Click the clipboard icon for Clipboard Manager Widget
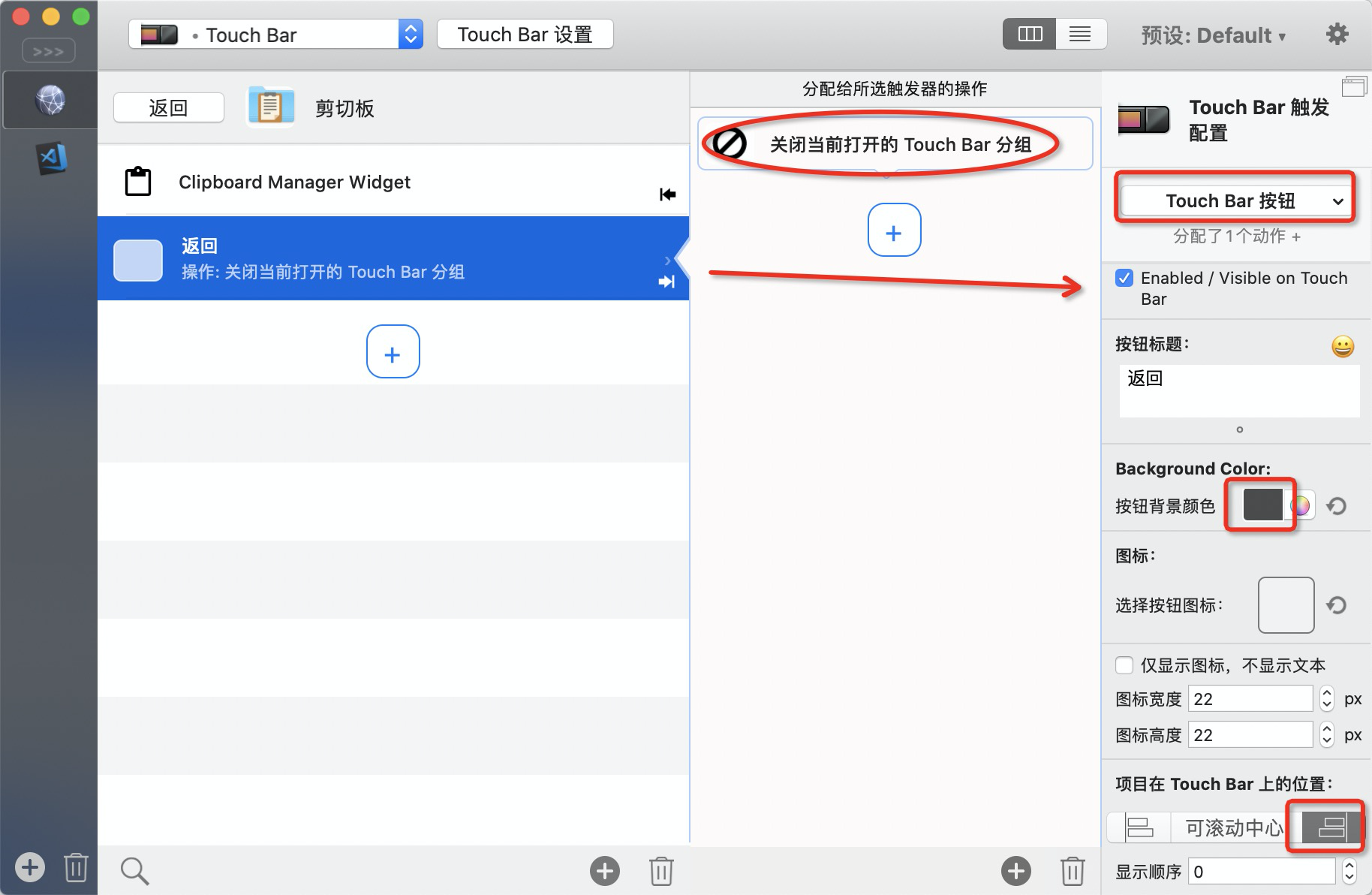Screen dimensions: 1372x895 tap(137, 181)
